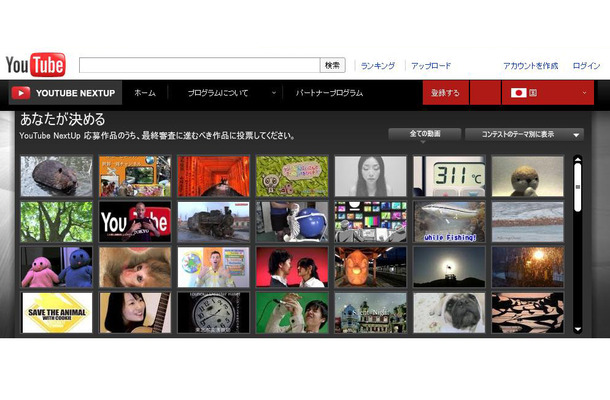The width and height of the screenshot is (610, 400).
Task: Click the scrollbar down arrow
Action: tap(578, 329)
